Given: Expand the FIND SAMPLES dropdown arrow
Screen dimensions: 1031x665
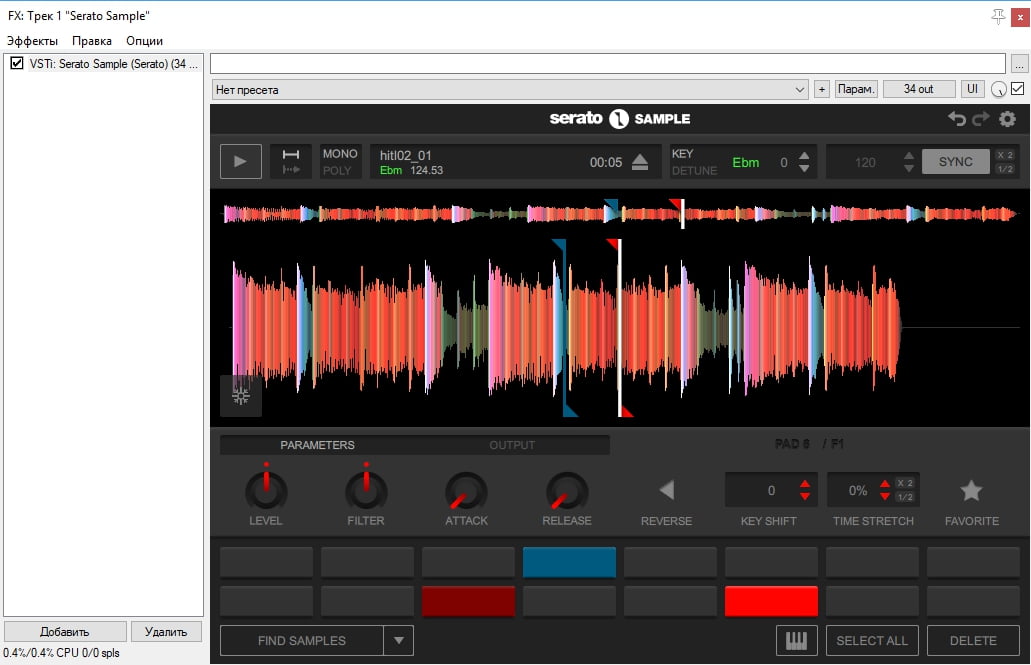Looking at the screenshot, I should 398,640.
